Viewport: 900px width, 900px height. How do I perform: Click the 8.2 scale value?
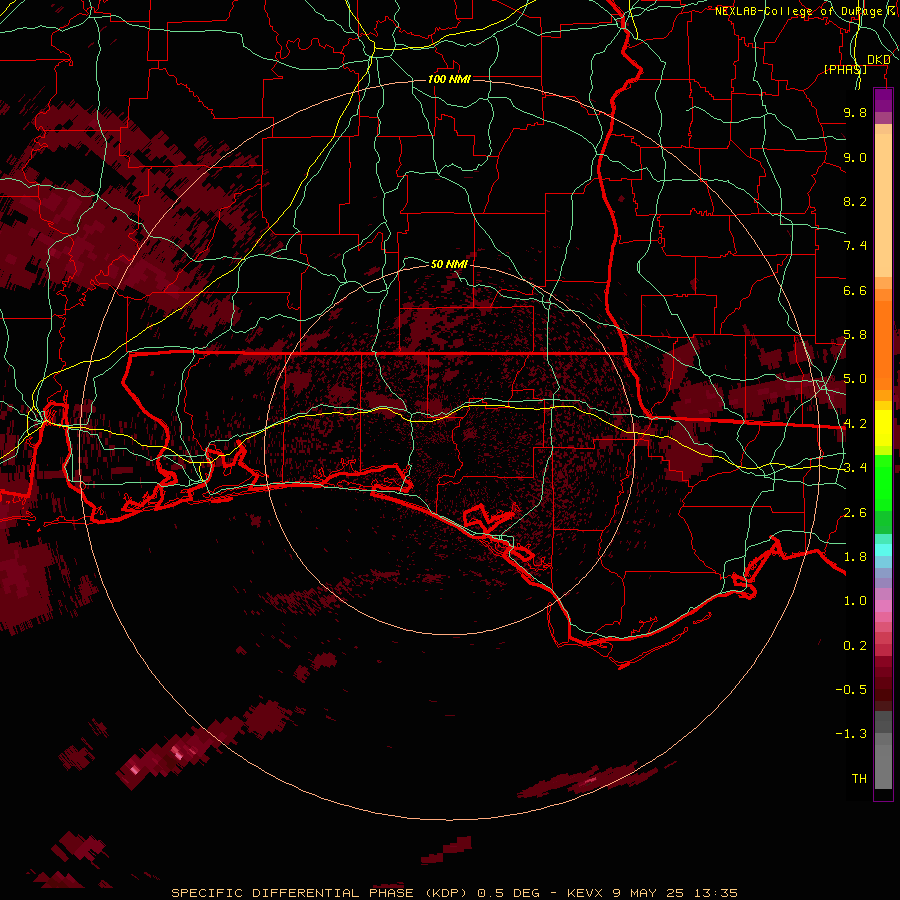click(x=855, y=201)
